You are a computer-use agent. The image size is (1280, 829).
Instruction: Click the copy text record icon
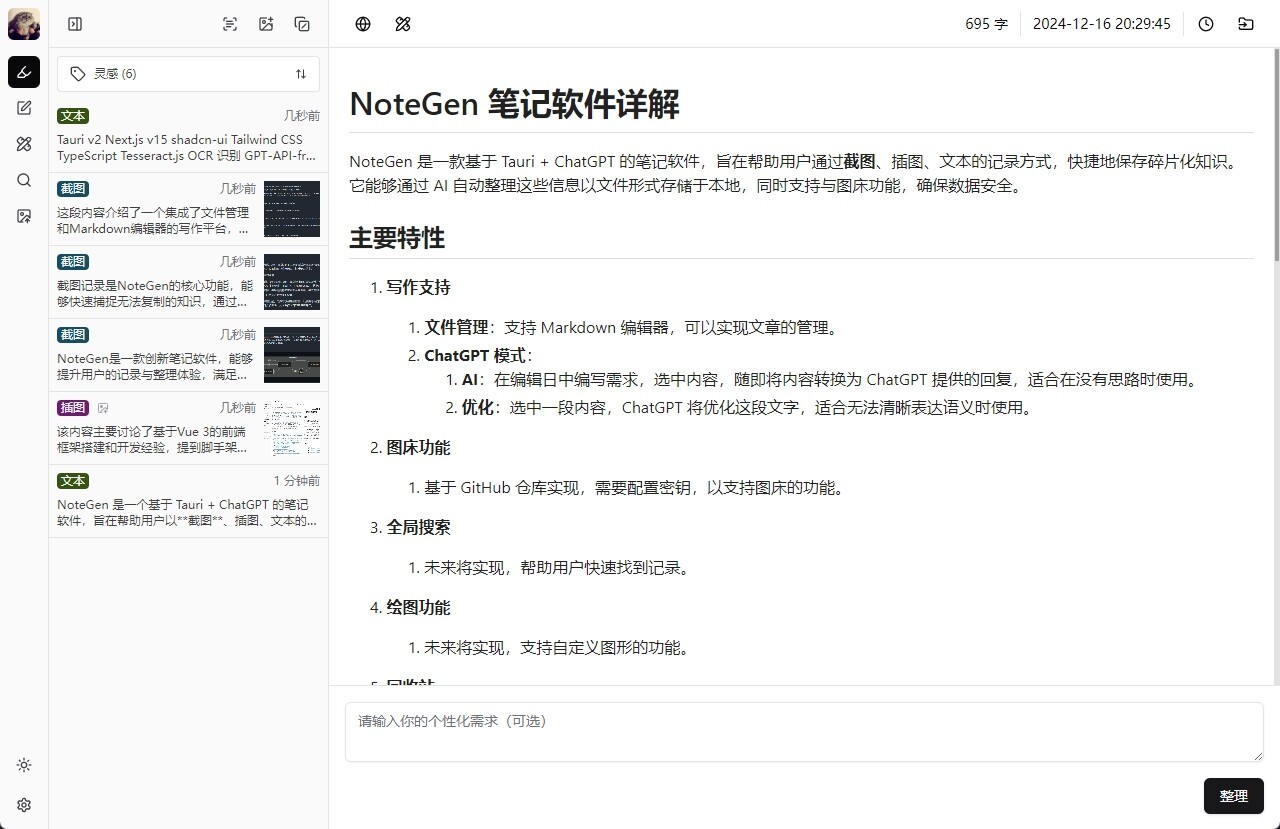(302, 24)
